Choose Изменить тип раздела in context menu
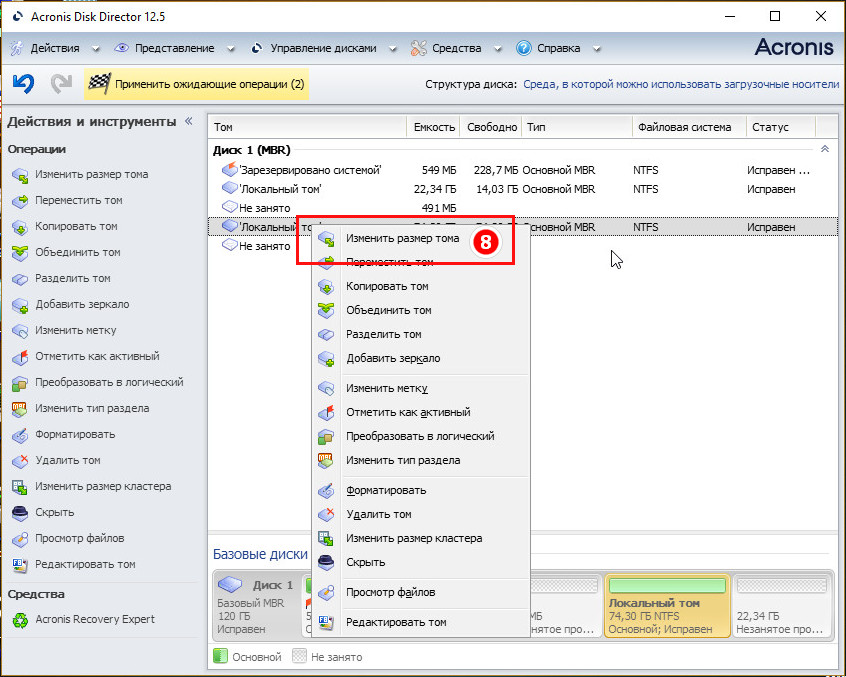This screenshot has height=677, width=846. 421,460
